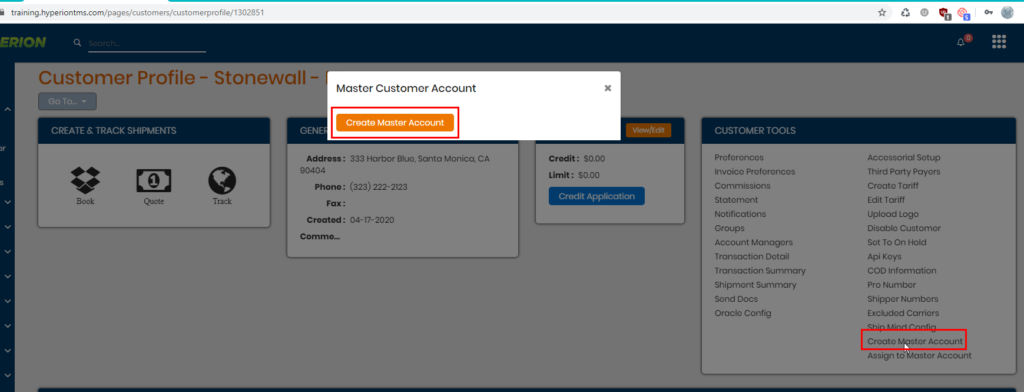Click the browser address bar URL
The image size is (1024, 392).
coord(137,12)
